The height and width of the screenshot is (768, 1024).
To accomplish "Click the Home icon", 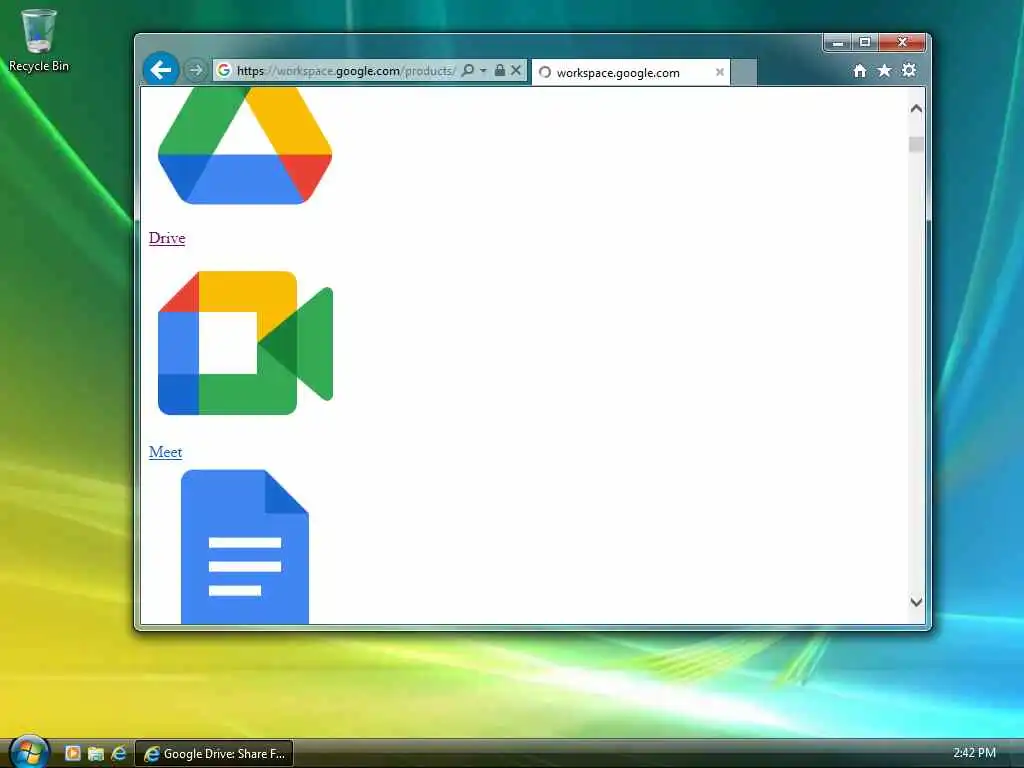I will pyautogui.click(x=860, y=71).
